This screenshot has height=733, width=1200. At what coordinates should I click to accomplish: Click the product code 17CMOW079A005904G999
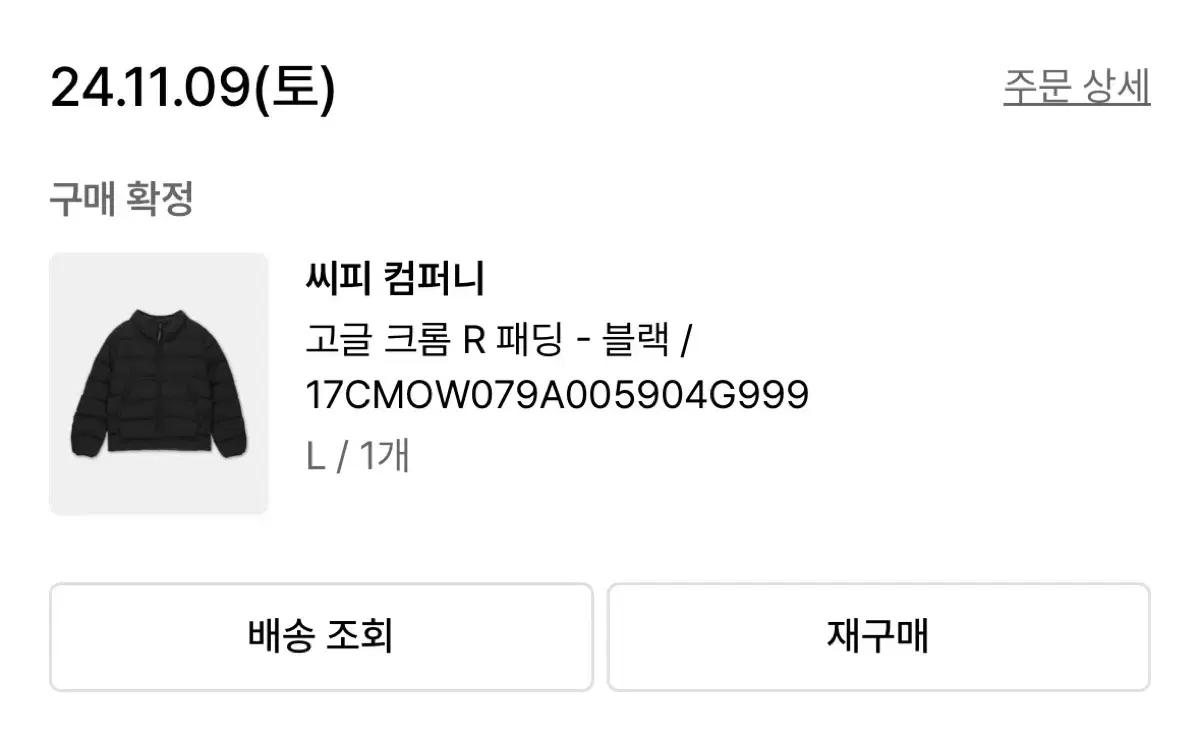coord(557,396)
